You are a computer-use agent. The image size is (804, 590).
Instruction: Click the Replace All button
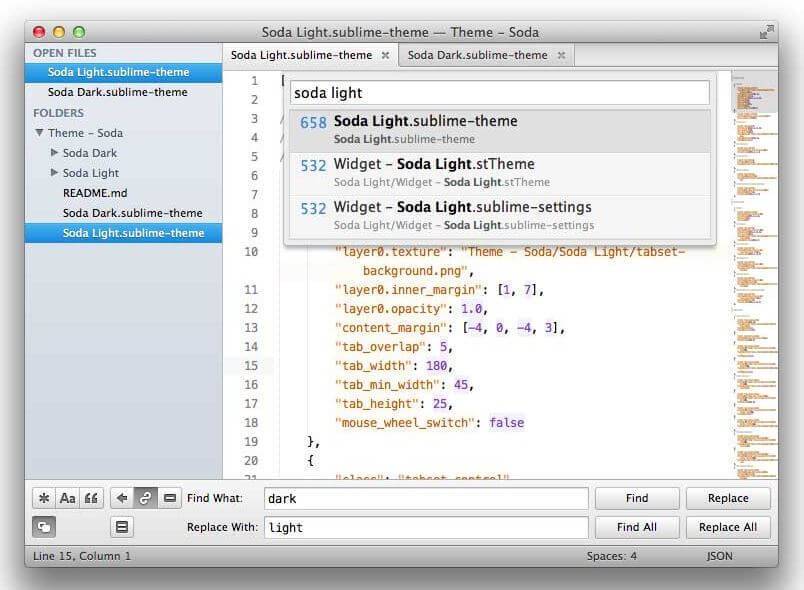[x=728, y=527]
